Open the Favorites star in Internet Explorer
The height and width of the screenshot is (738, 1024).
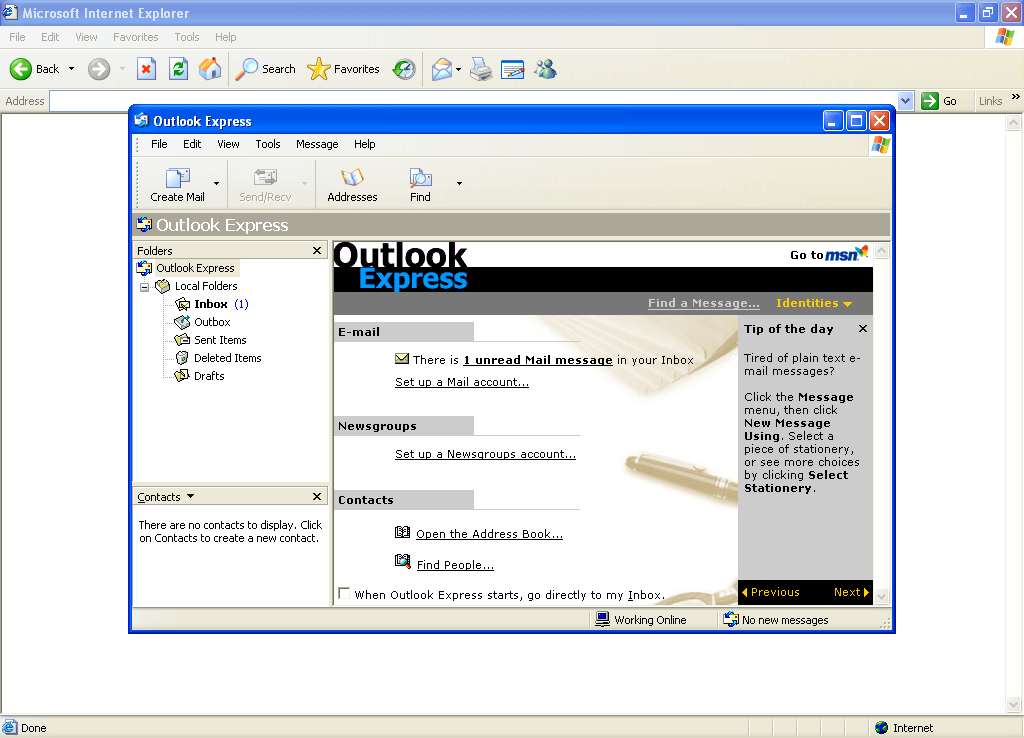[319, 69]
